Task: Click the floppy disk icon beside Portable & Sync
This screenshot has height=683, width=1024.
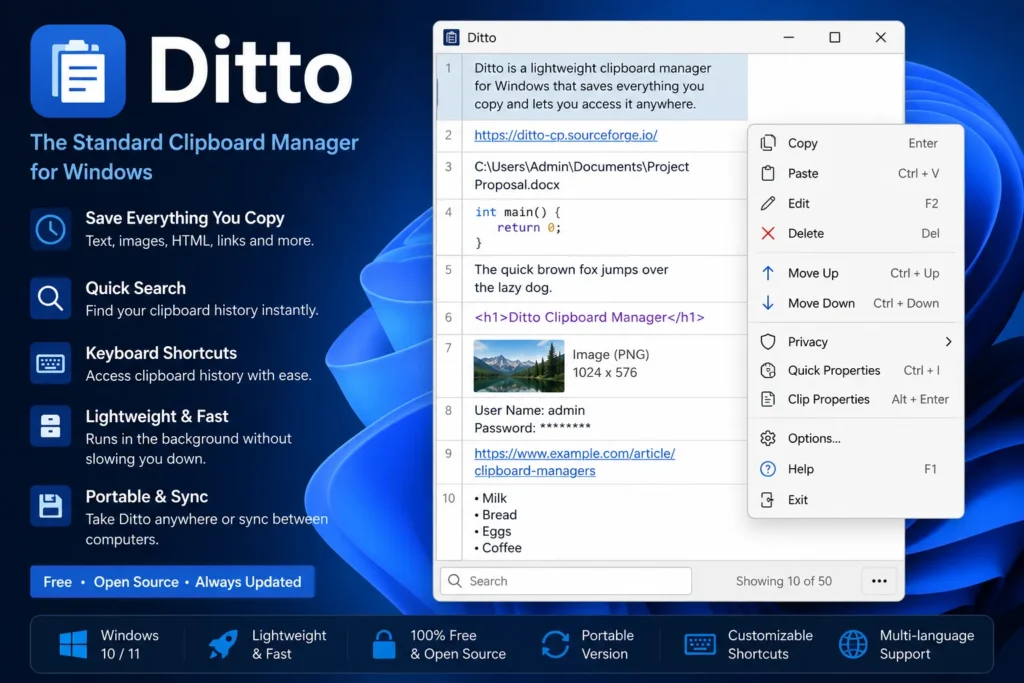Action: tap(50, 506)
